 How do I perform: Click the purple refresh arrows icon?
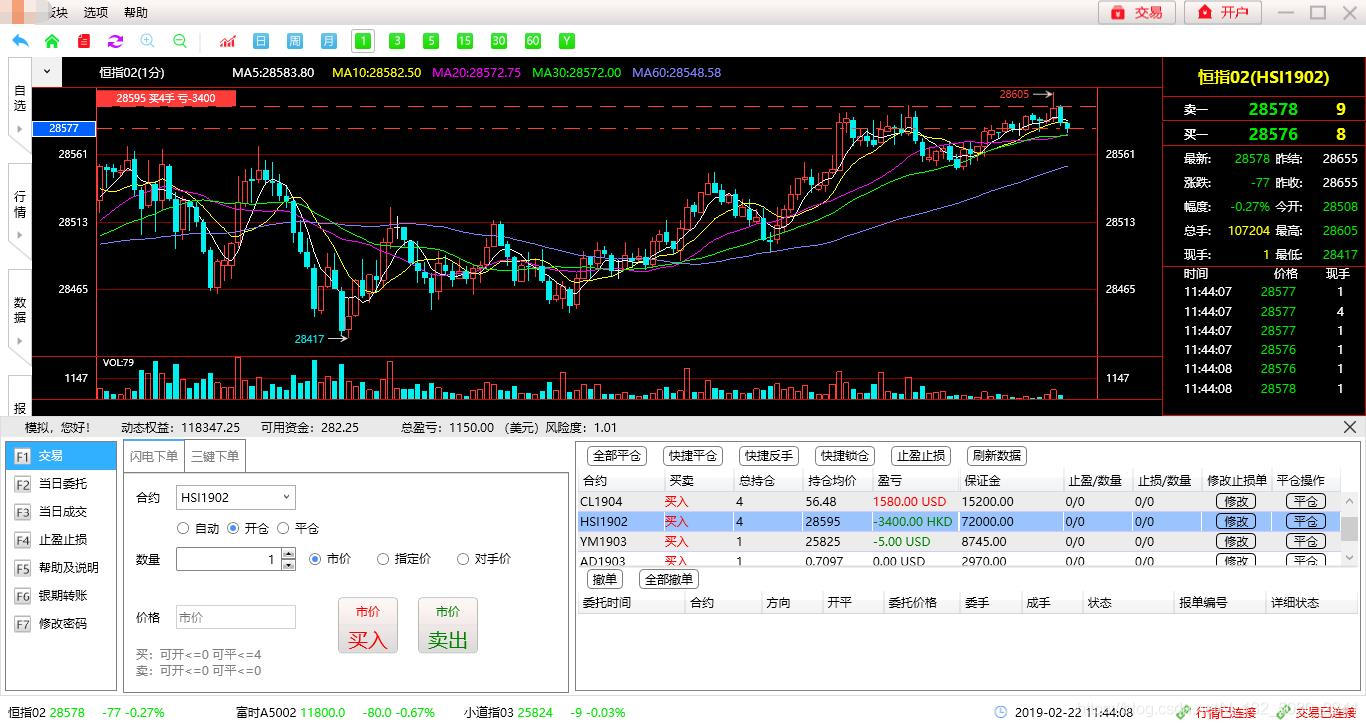coord(115,41)
